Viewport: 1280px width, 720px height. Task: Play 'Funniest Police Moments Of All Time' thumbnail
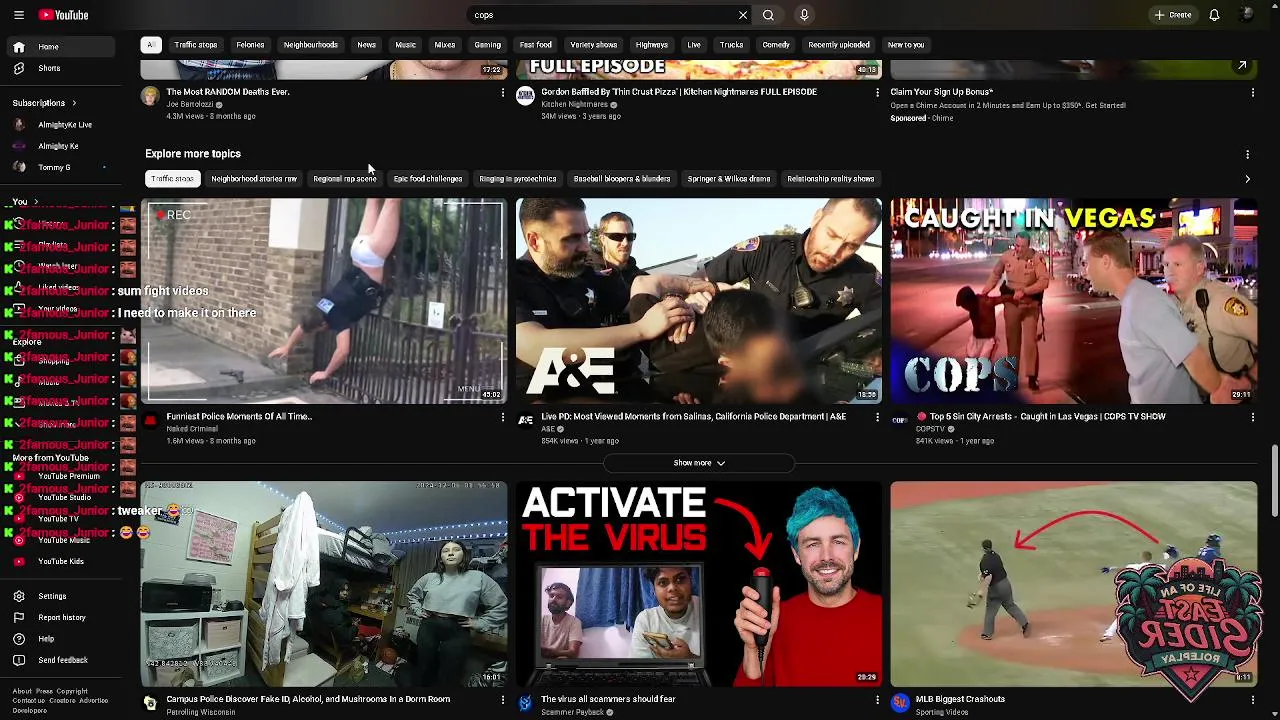(x=324, y=301)
